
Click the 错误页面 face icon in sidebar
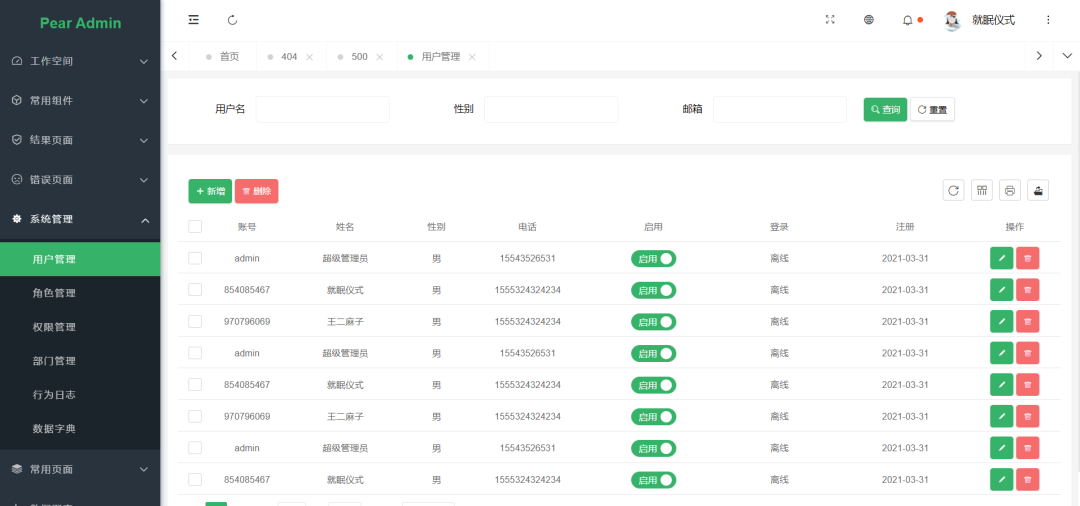17,180
